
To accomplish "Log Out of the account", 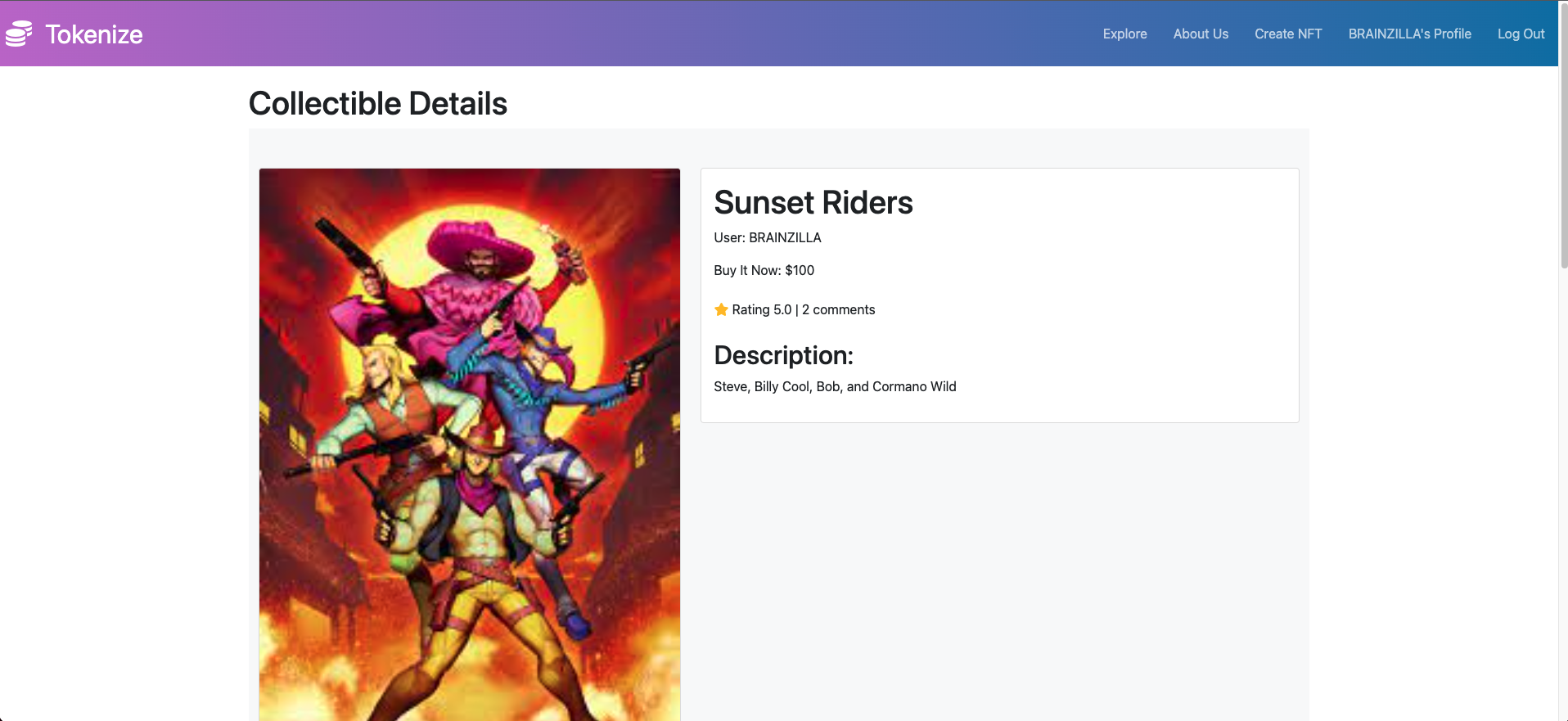I will click(x=1521, y=34).
